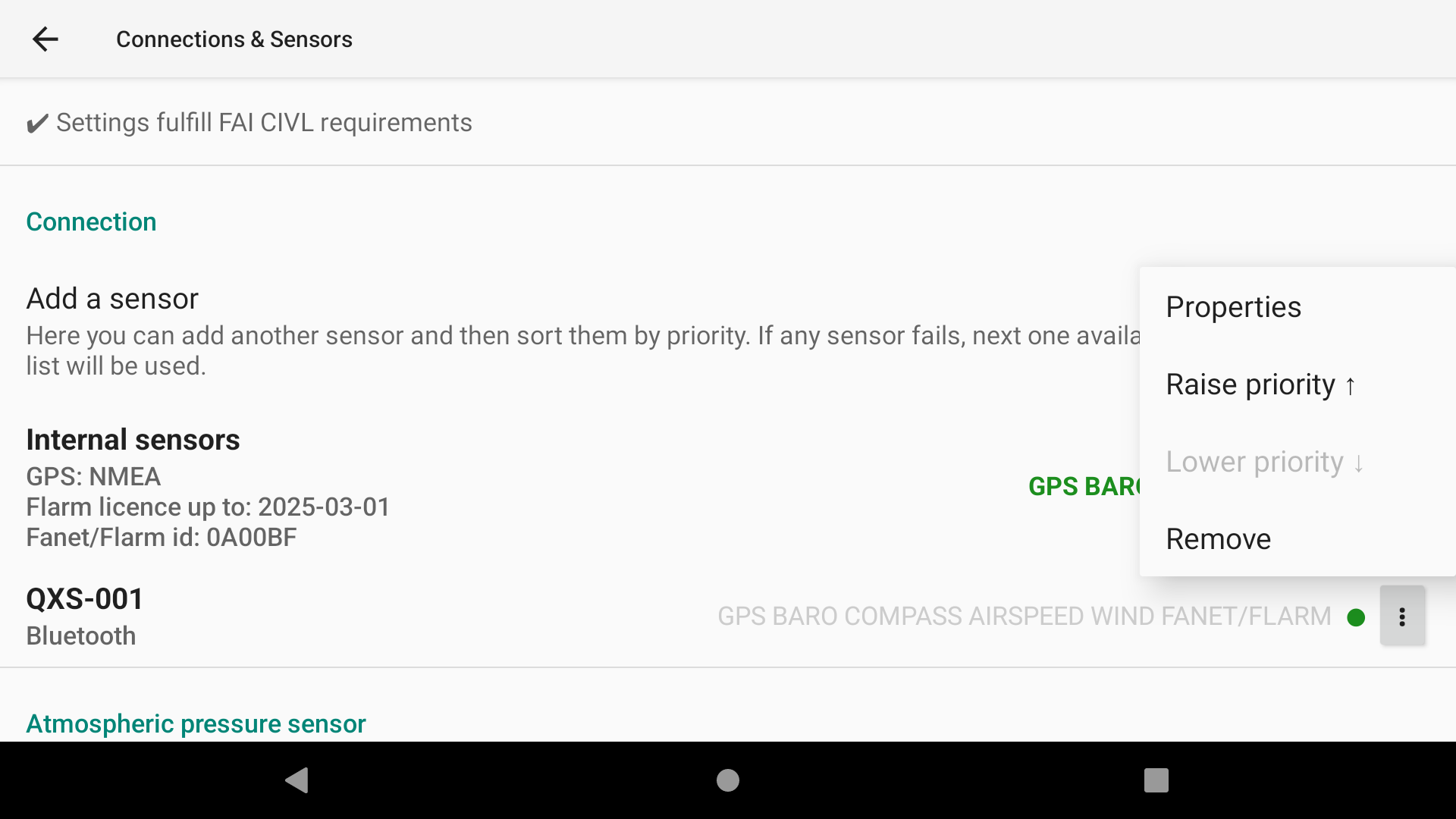Tap the green GPS BARO status label
Screen dimensions: 1456x819
(1084, 486)
